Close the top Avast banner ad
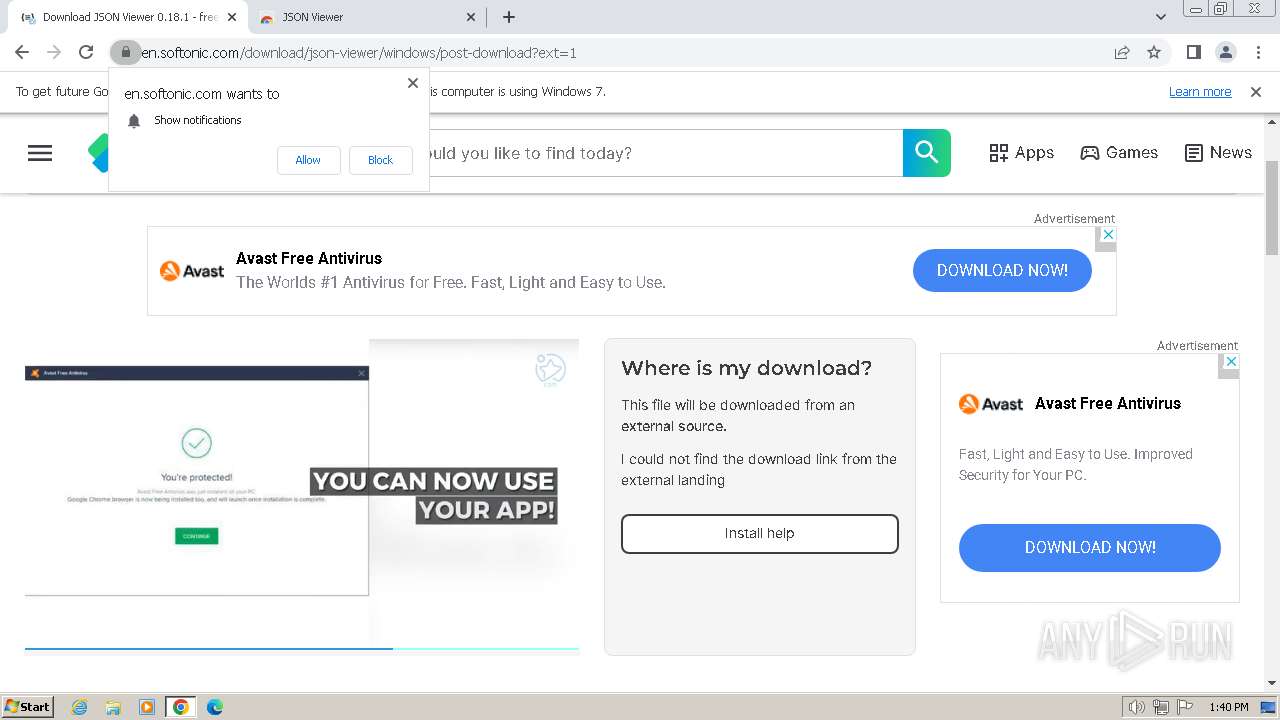Viewport: 1280px width, 720px height. (x=1106, y=234)
